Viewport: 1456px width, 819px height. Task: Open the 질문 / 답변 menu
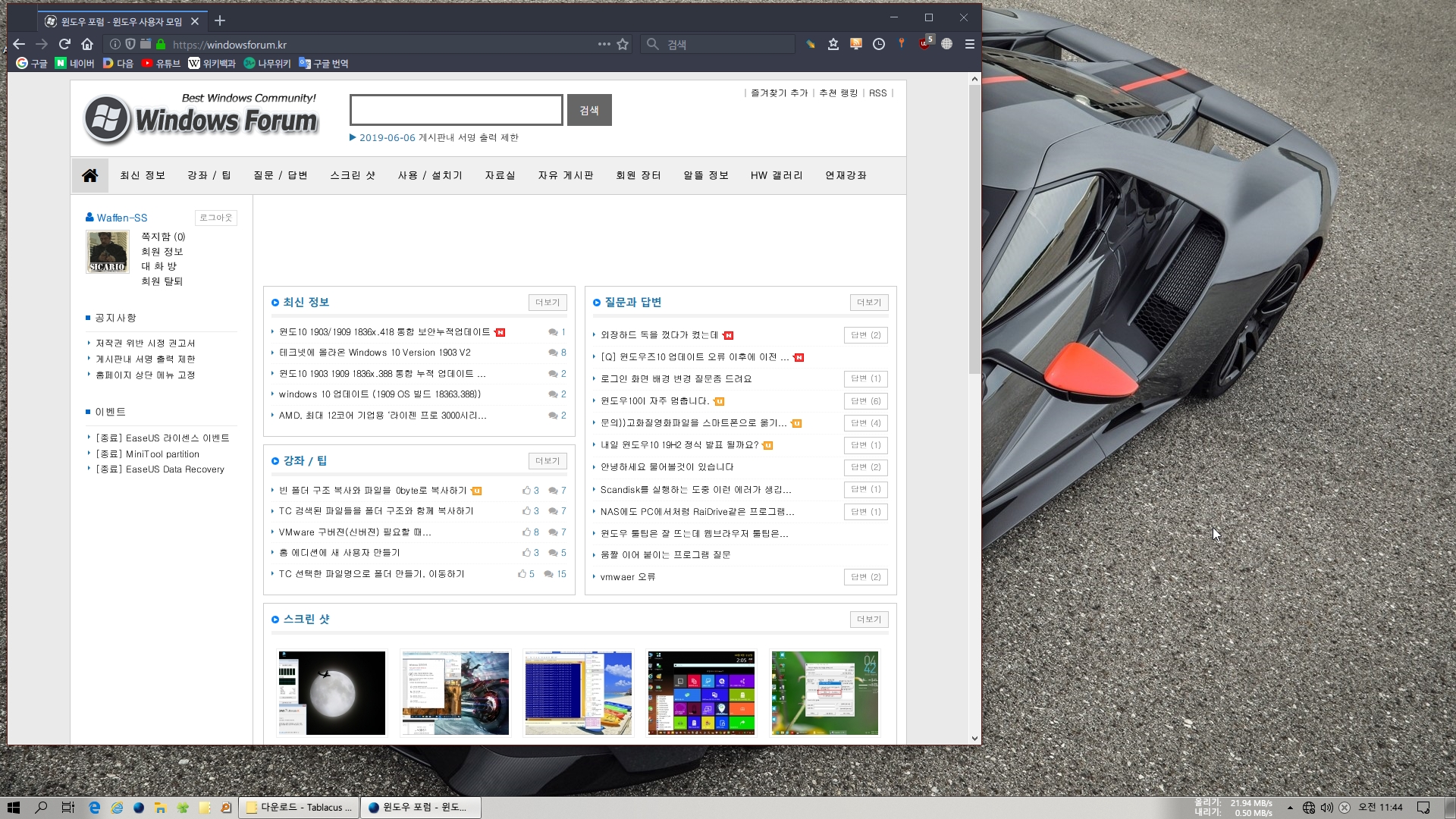click(x=280, y=175)
